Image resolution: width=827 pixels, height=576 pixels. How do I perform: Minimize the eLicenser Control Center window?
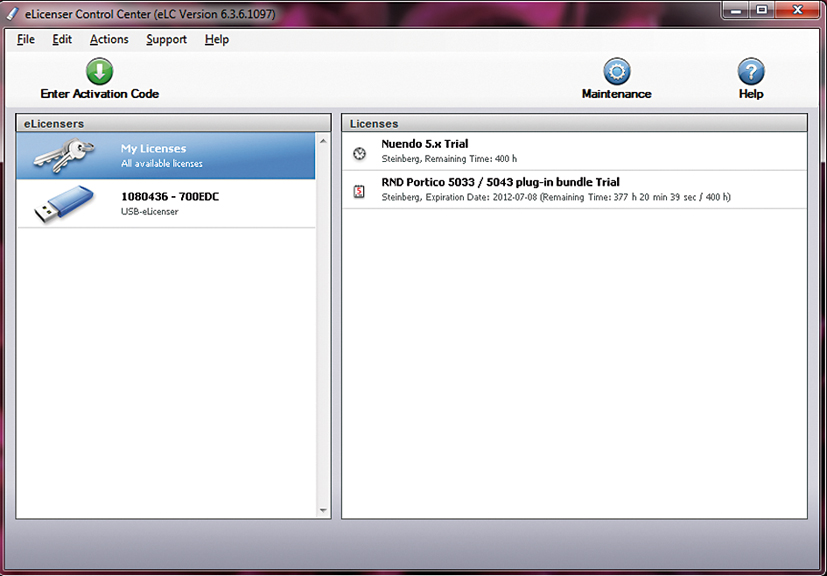(736, 10)
